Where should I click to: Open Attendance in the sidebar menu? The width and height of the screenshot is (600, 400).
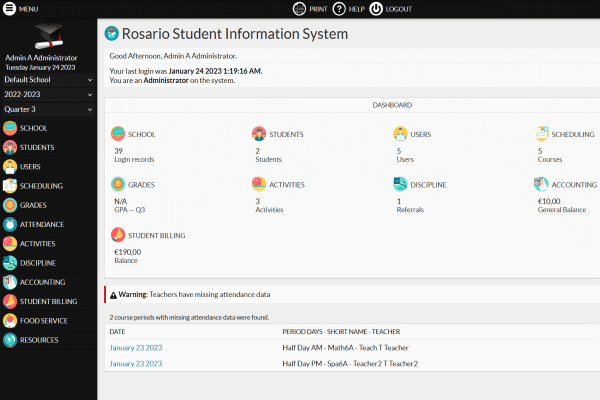[40, 224]
